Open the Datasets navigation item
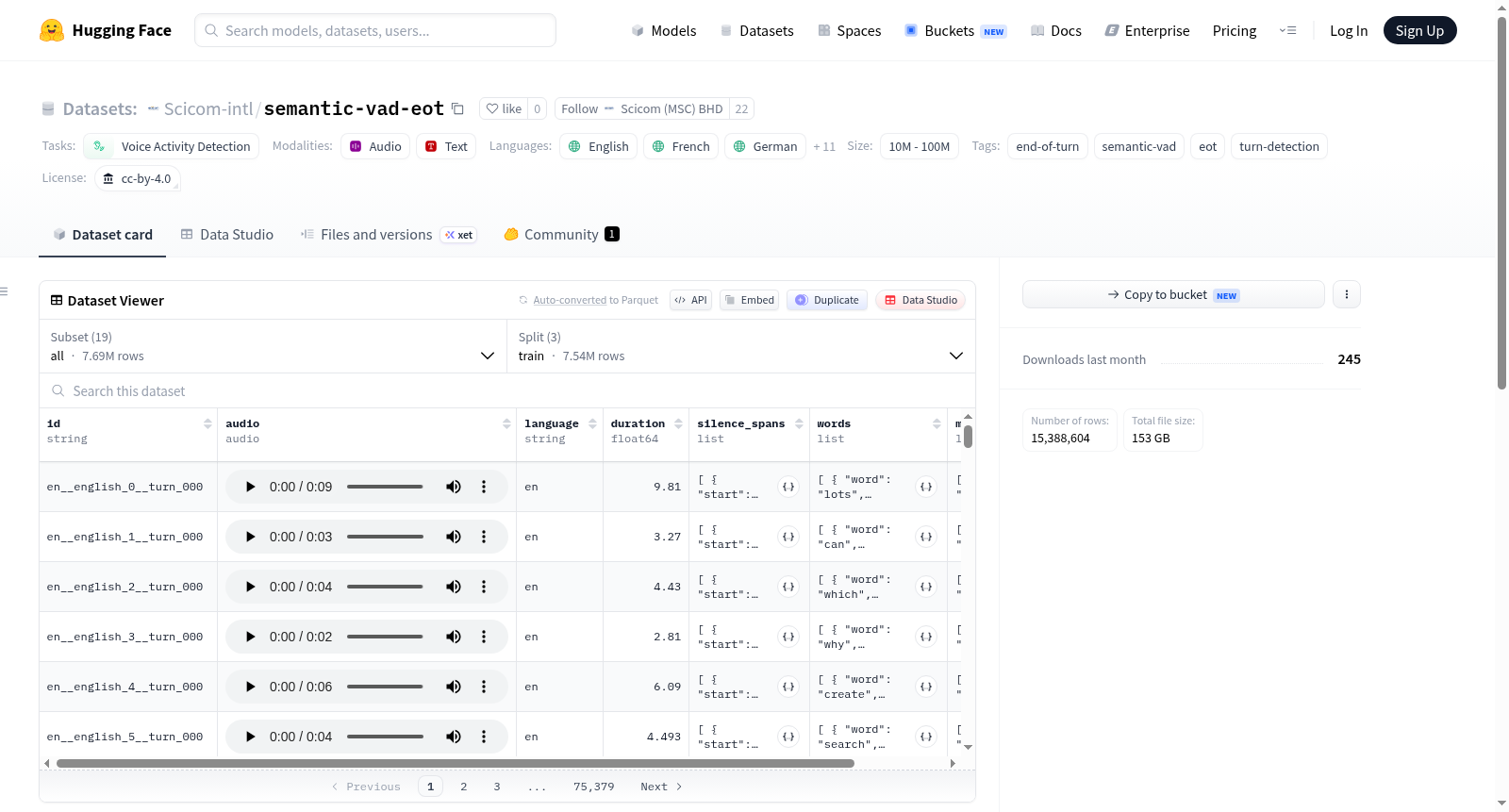The width and height of the screenshot is (1509, 812). 757,30
